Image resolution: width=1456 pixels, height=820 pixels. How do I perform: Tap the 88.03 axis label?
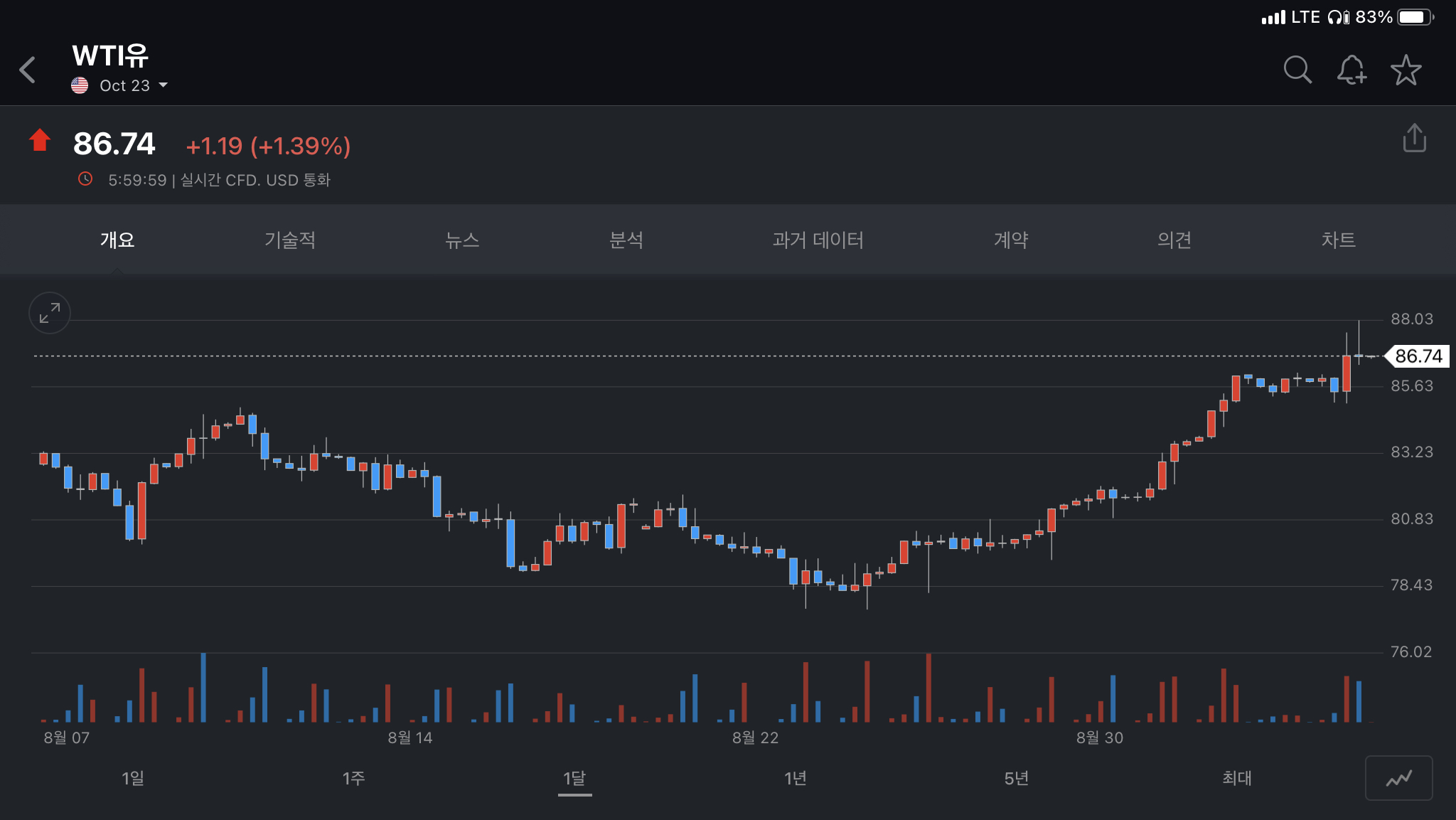(1412, 319)
